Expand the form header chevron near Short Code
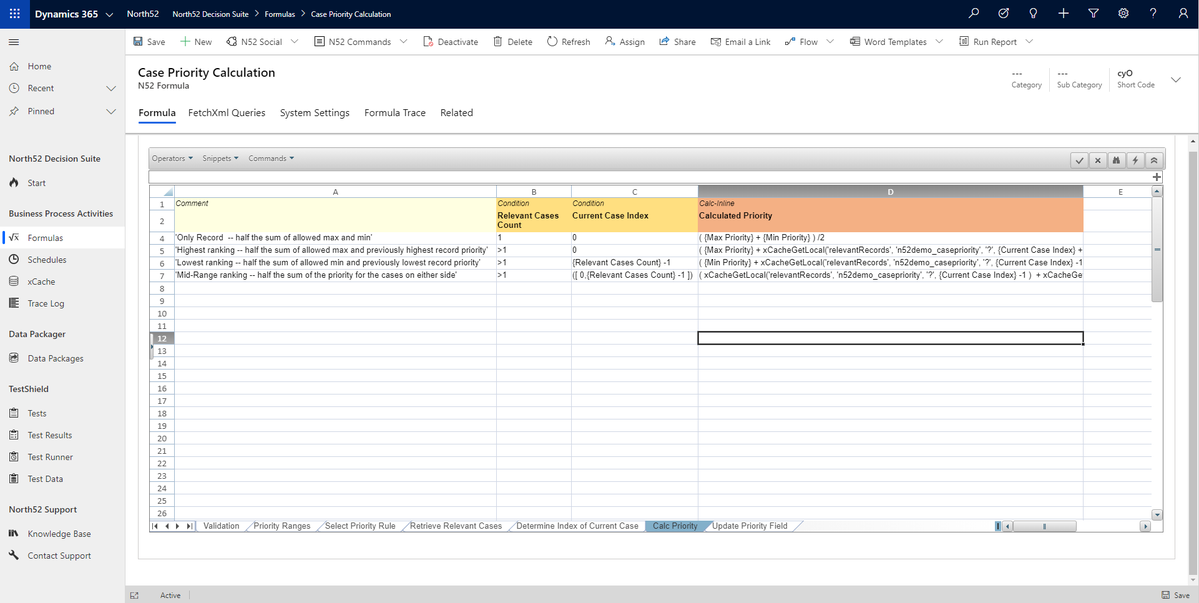This screenshot has width=1199, height=603. (x=1176, y=79)
